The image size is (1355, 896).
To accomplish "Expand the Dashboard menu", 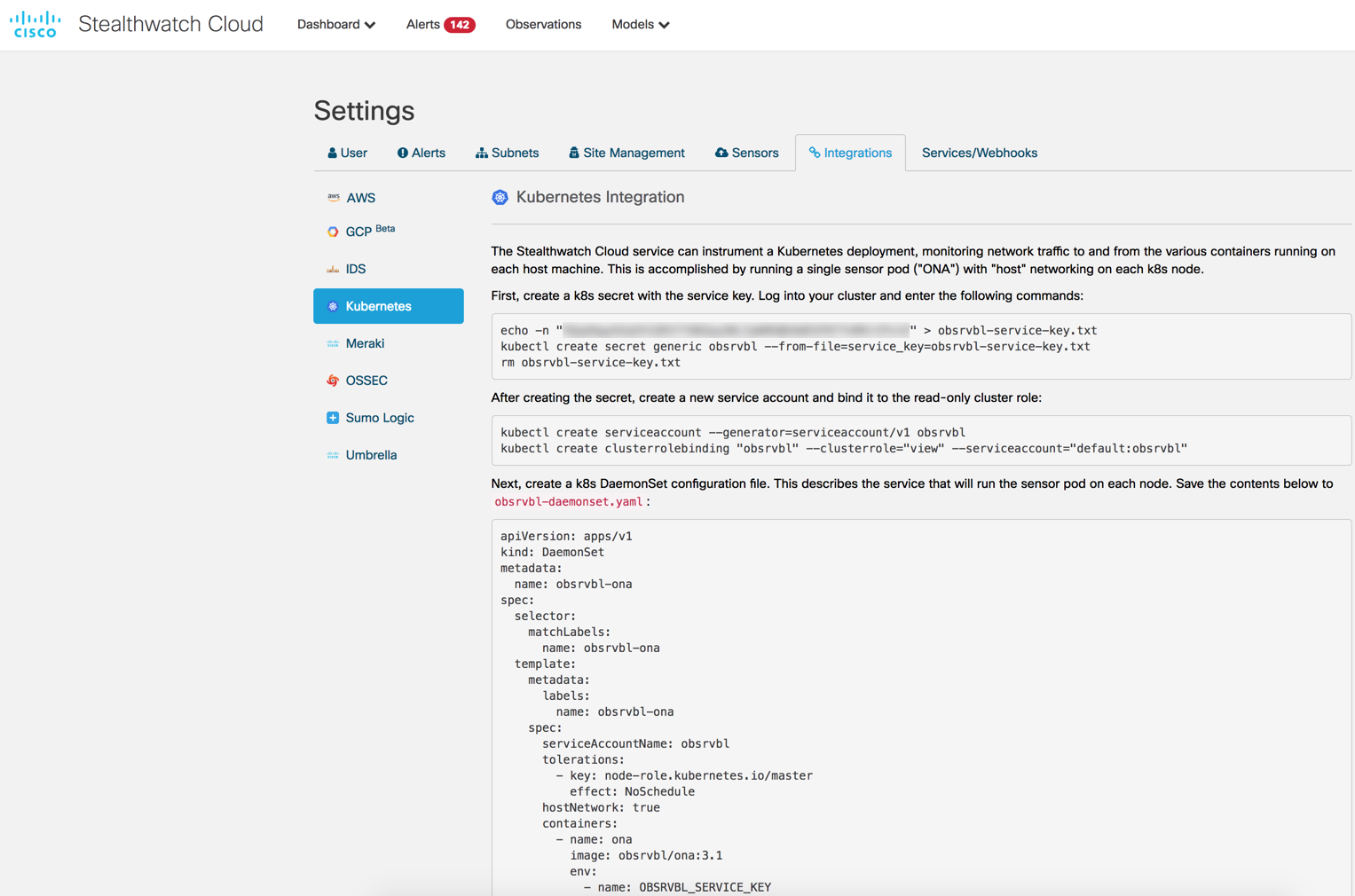I will coord(335,25).
